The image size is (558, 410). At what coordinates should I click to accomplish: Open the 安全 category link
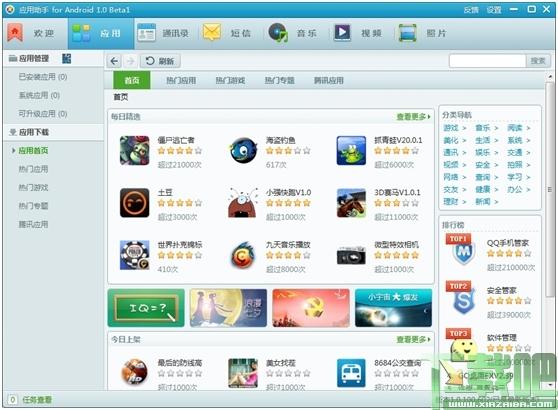tap(483, 165)
